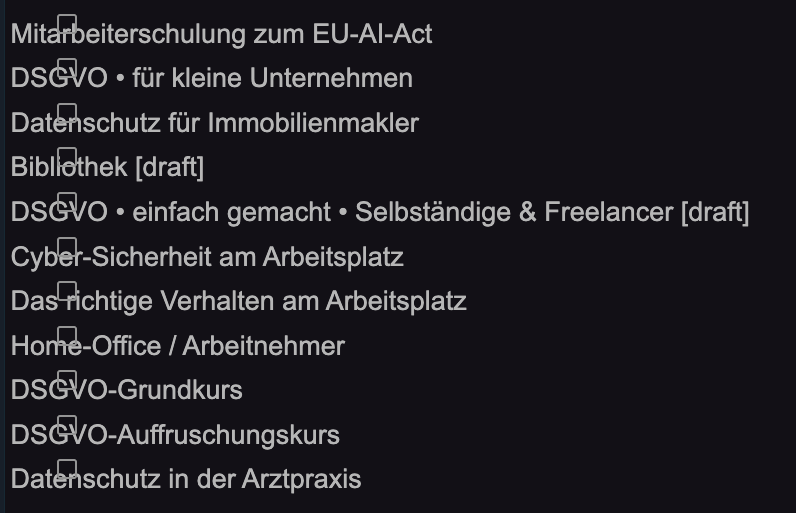Select the DSGVO-Auffruschungskurs checkbox
796x513 pixels.
coord(67,425)
